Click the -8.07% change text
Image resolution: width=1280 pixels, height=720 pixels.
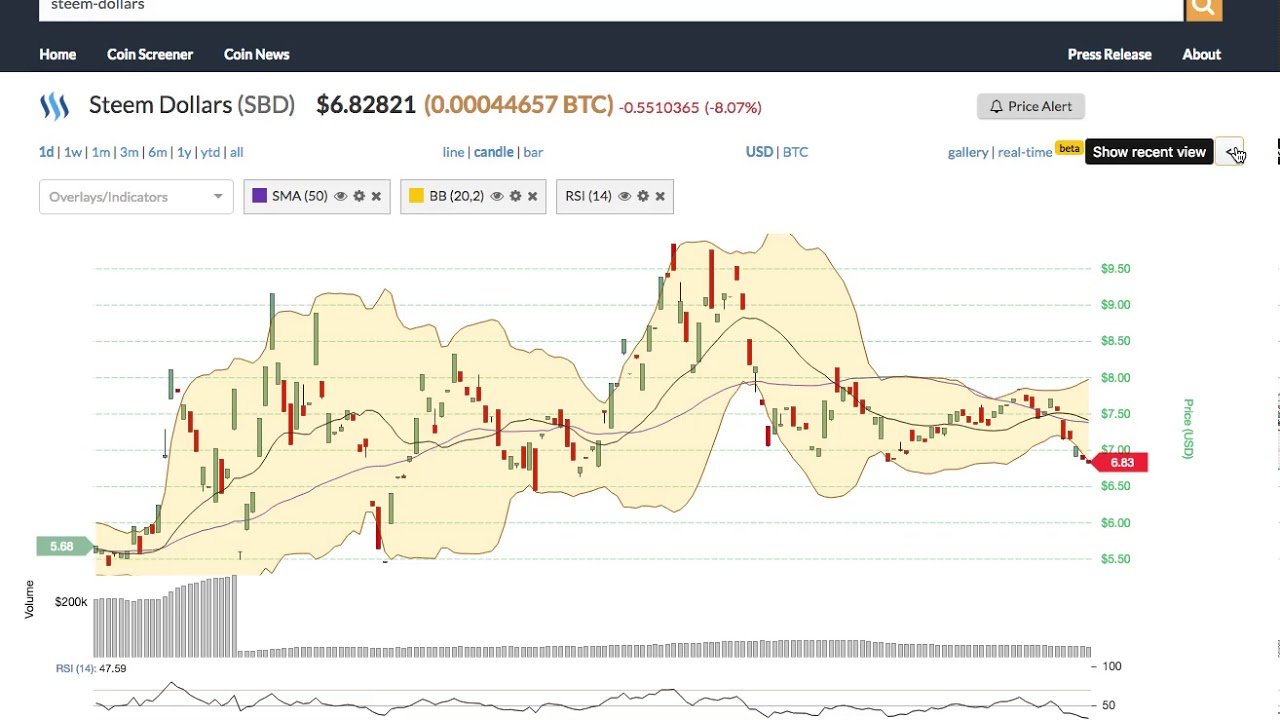(x=733, y=107)
